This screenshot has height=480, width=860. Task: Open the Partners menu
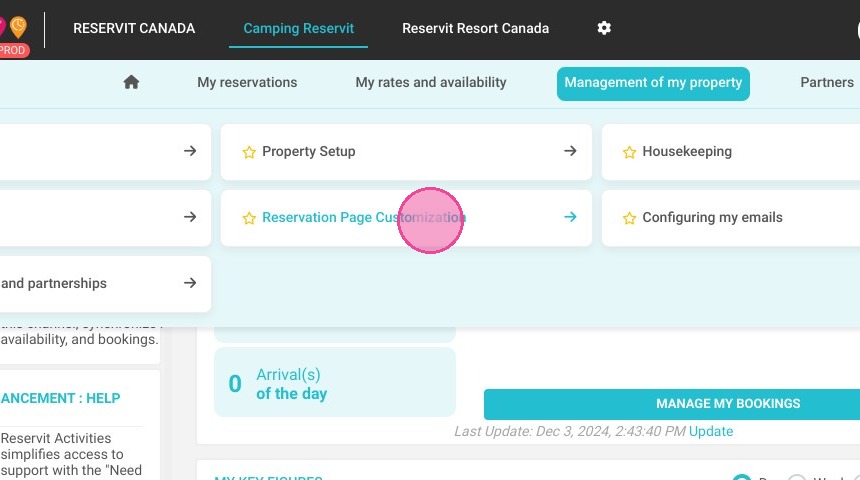(827, 82)
